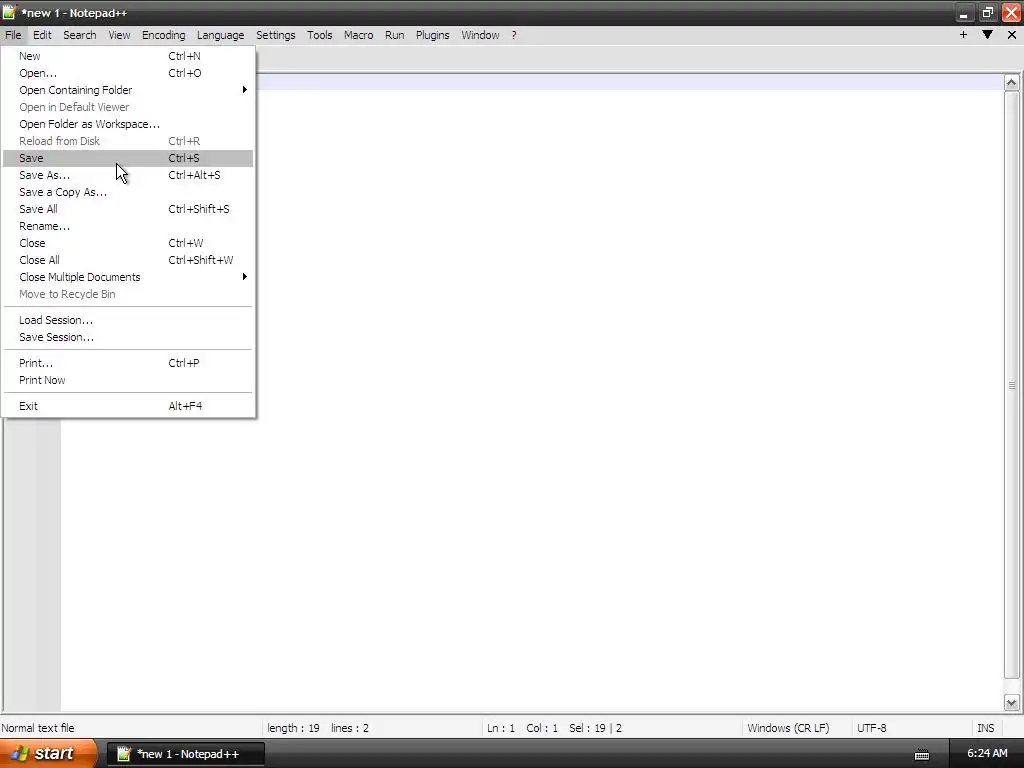1024x768 pixels.
Task: Open the View menu
Action: tap(119, 35)
